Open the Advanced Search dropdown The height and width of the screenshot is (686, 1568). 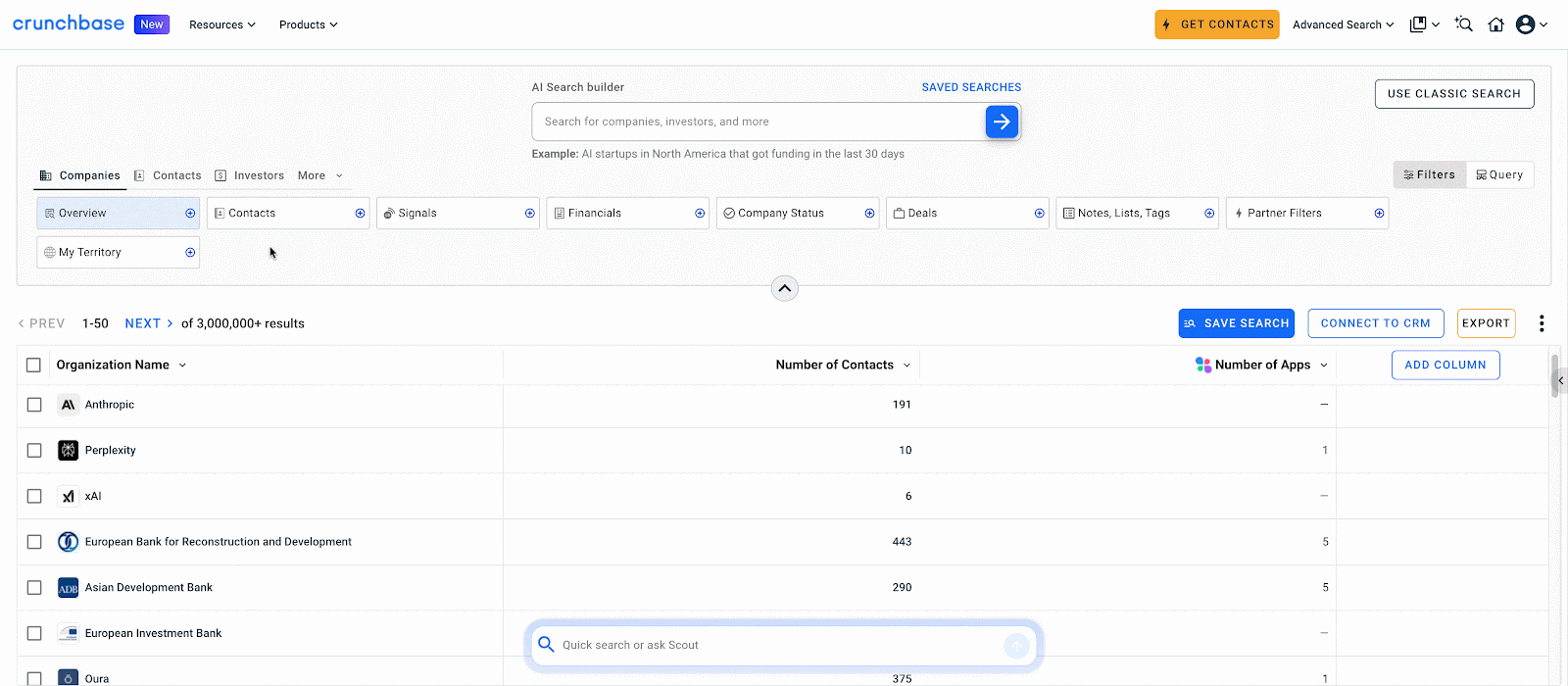pyautogui.click(x=1344, y=24)
